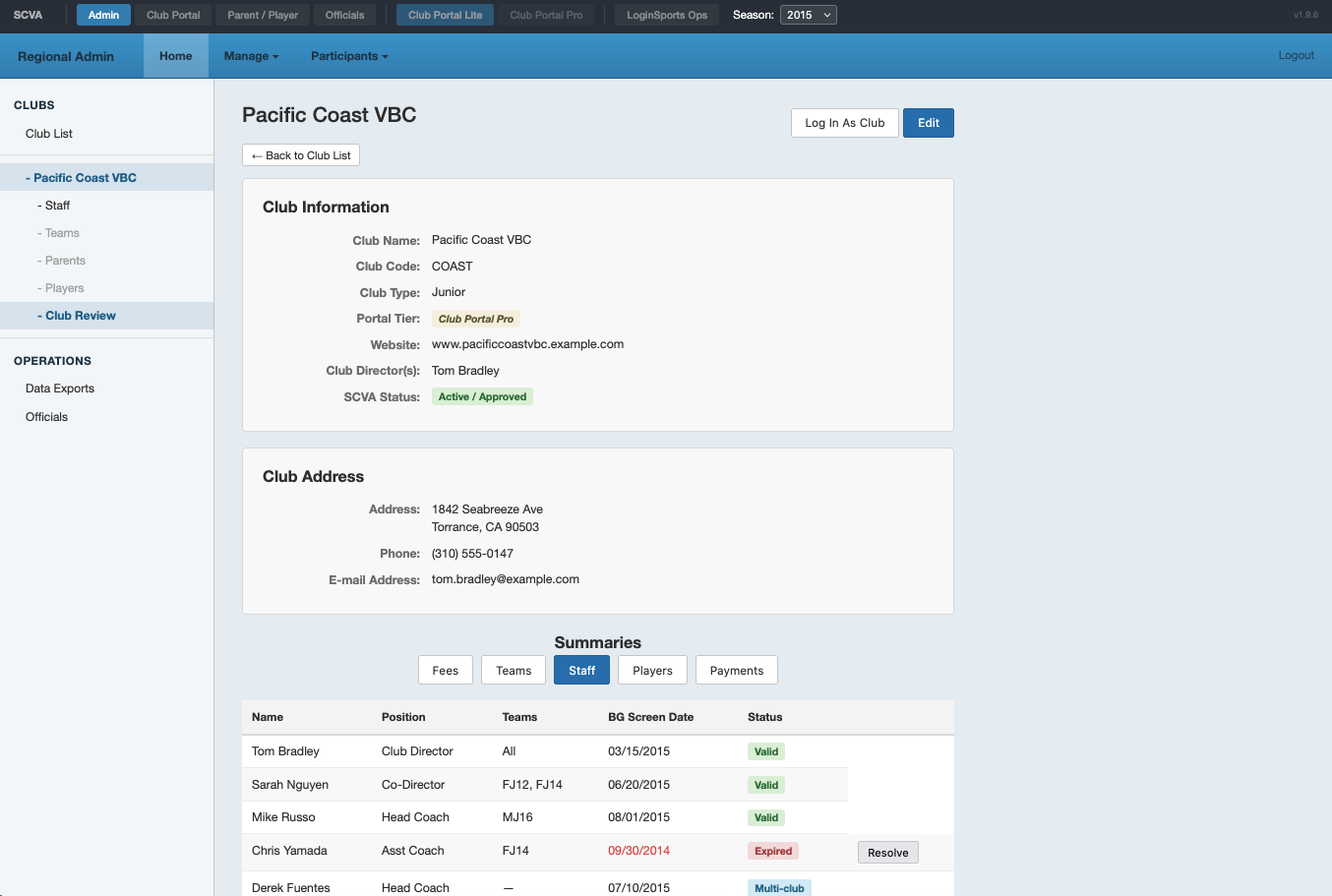Open the Staff sidebar item

pyautogui.click(x=106, y=206)
